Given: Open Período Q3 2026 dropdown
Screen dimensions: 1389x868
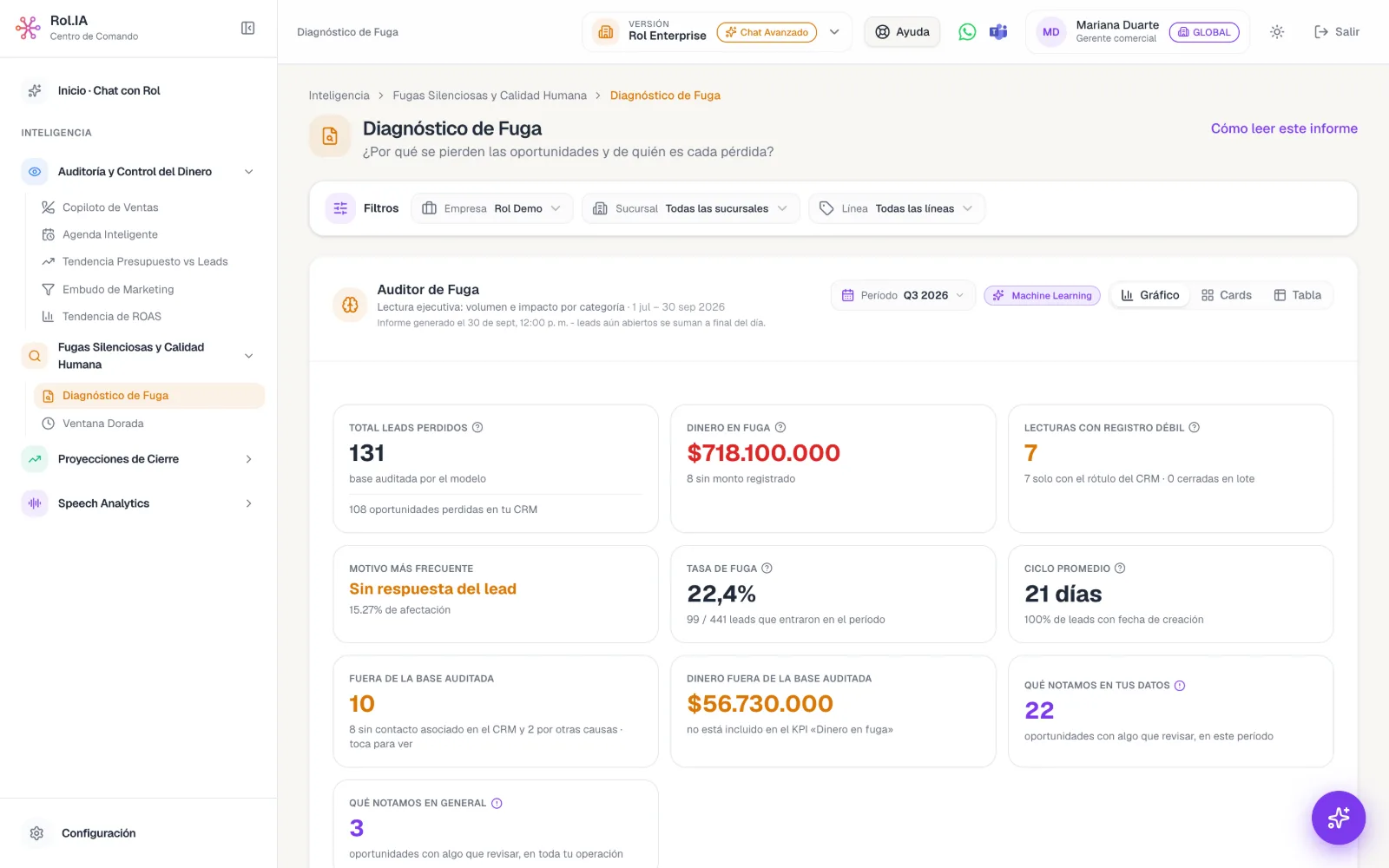Looking at the screenshot, I should click(903, 295).
